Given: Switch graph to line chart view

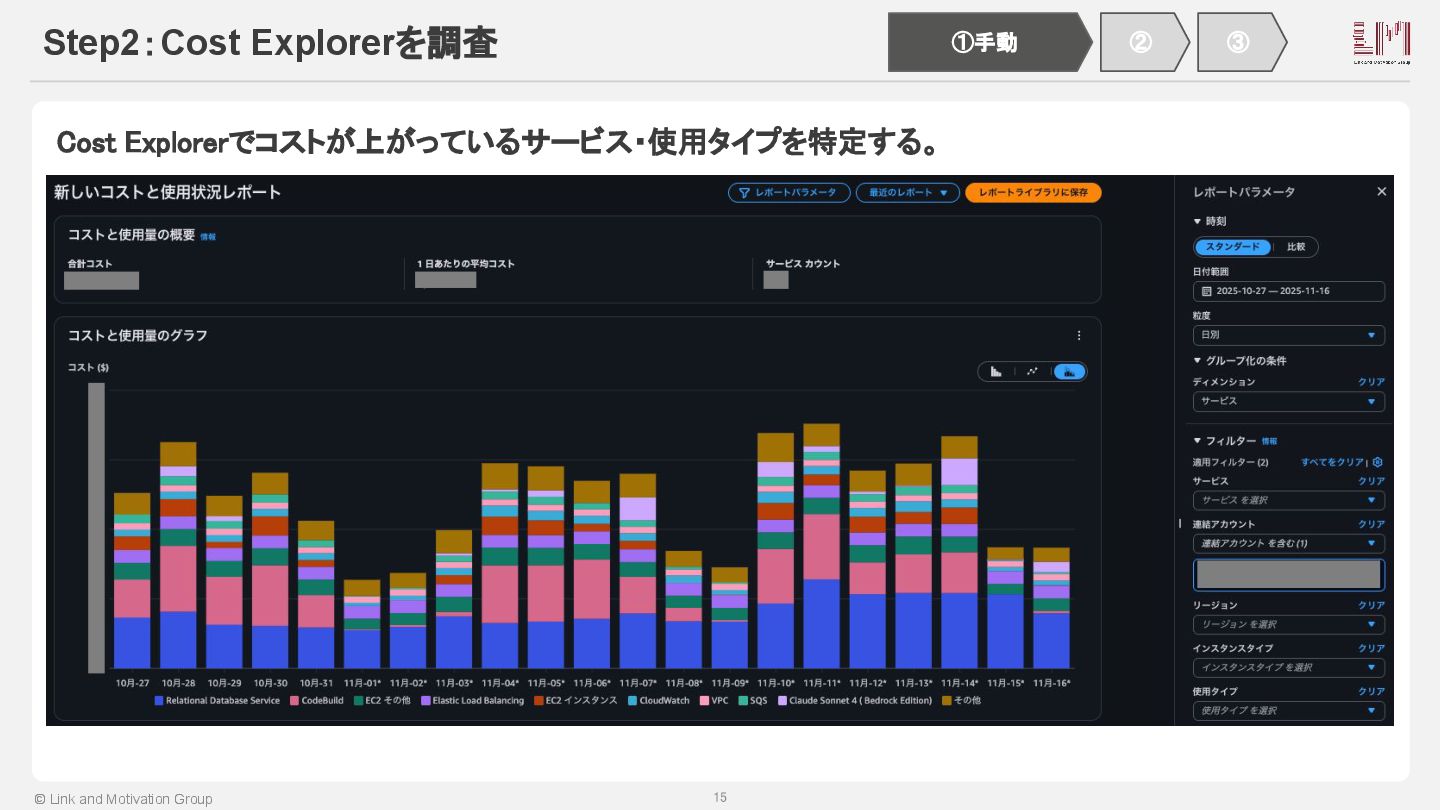Looking at the screenshot, I should [1032, 372].
